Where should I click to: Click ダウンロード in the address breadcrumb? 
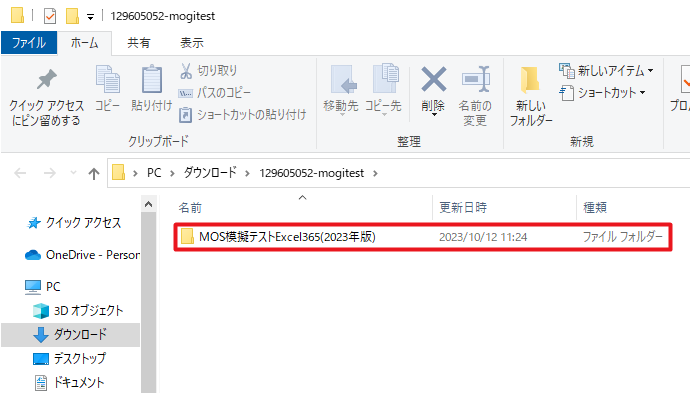coord(210,173)
